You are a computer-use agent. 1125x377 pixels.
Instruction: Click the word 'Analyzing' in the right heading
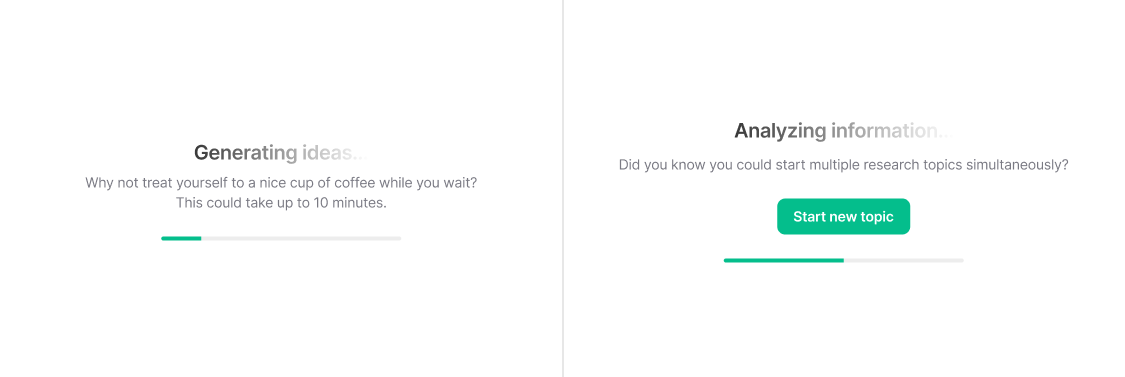pos(780,131)
